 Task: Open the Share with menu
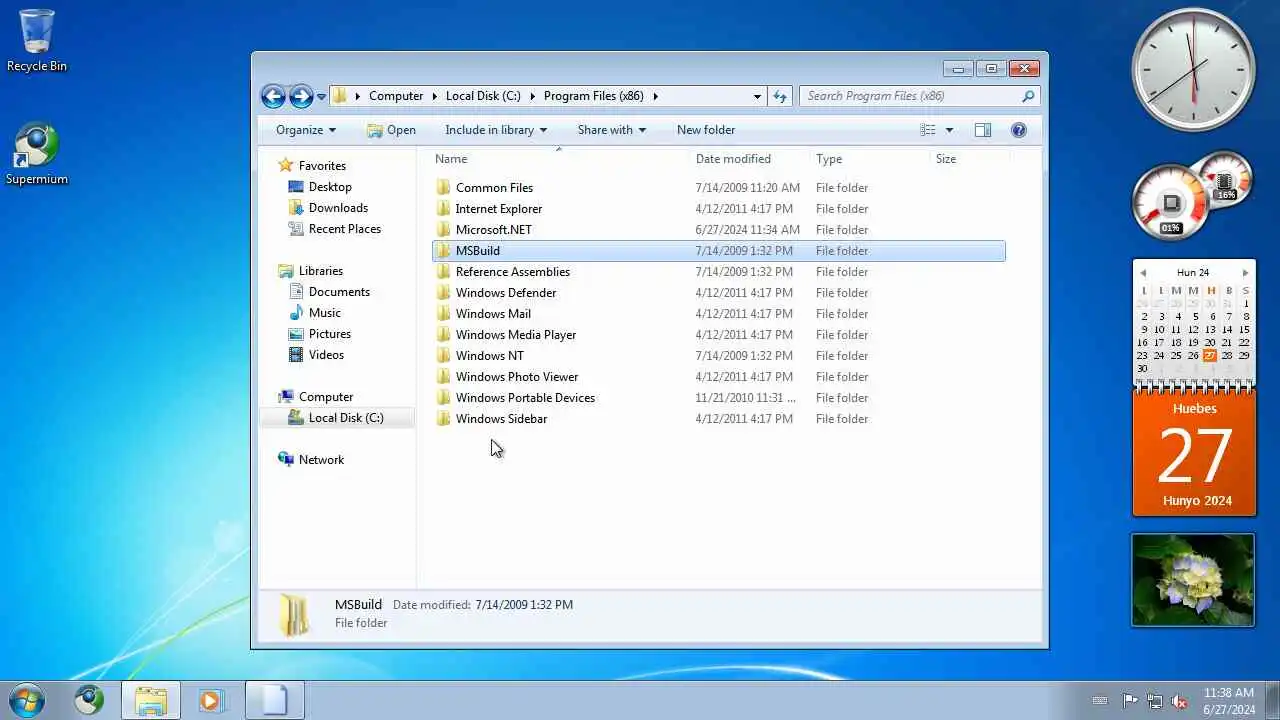(x=611, y=130)
